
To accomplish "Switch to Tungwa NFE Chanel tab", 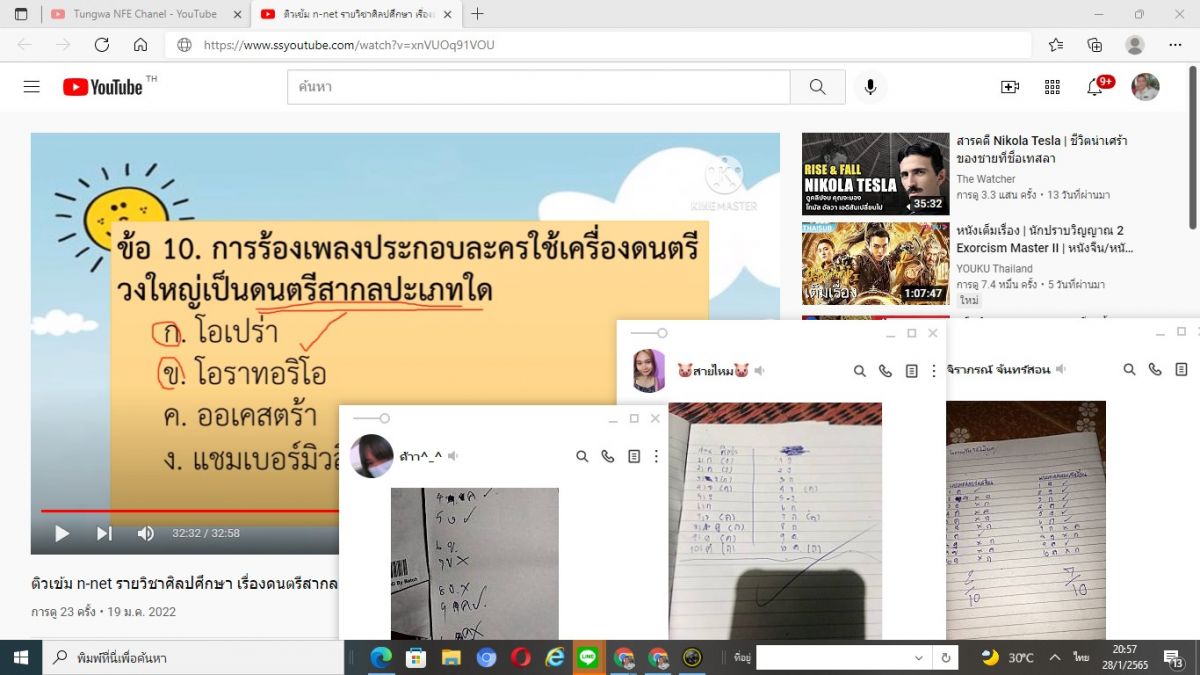I will (144, 14).
